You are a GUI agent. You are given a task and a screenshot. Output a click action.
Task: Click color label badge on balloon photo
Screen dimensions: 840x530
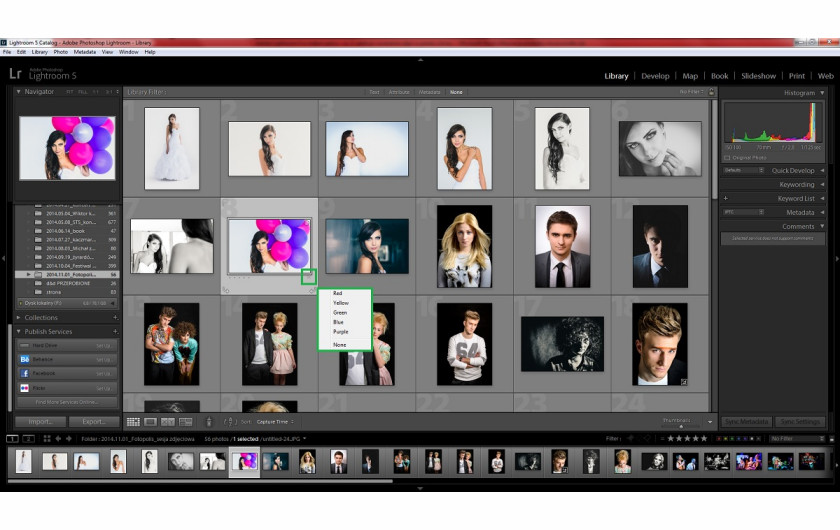pyautogui.click(x=309, y=277)
